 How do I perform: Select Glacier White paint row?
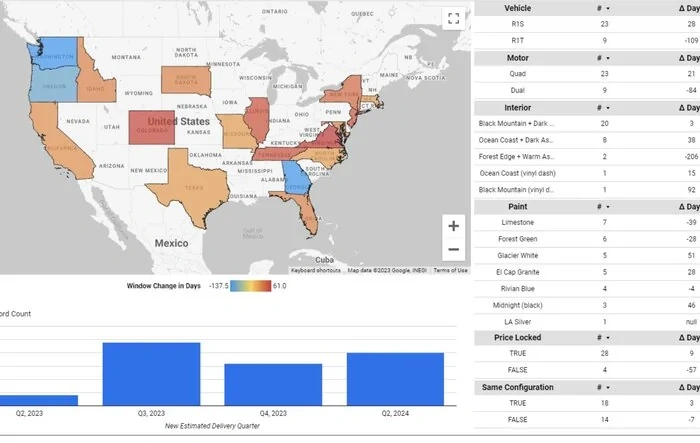587,255
